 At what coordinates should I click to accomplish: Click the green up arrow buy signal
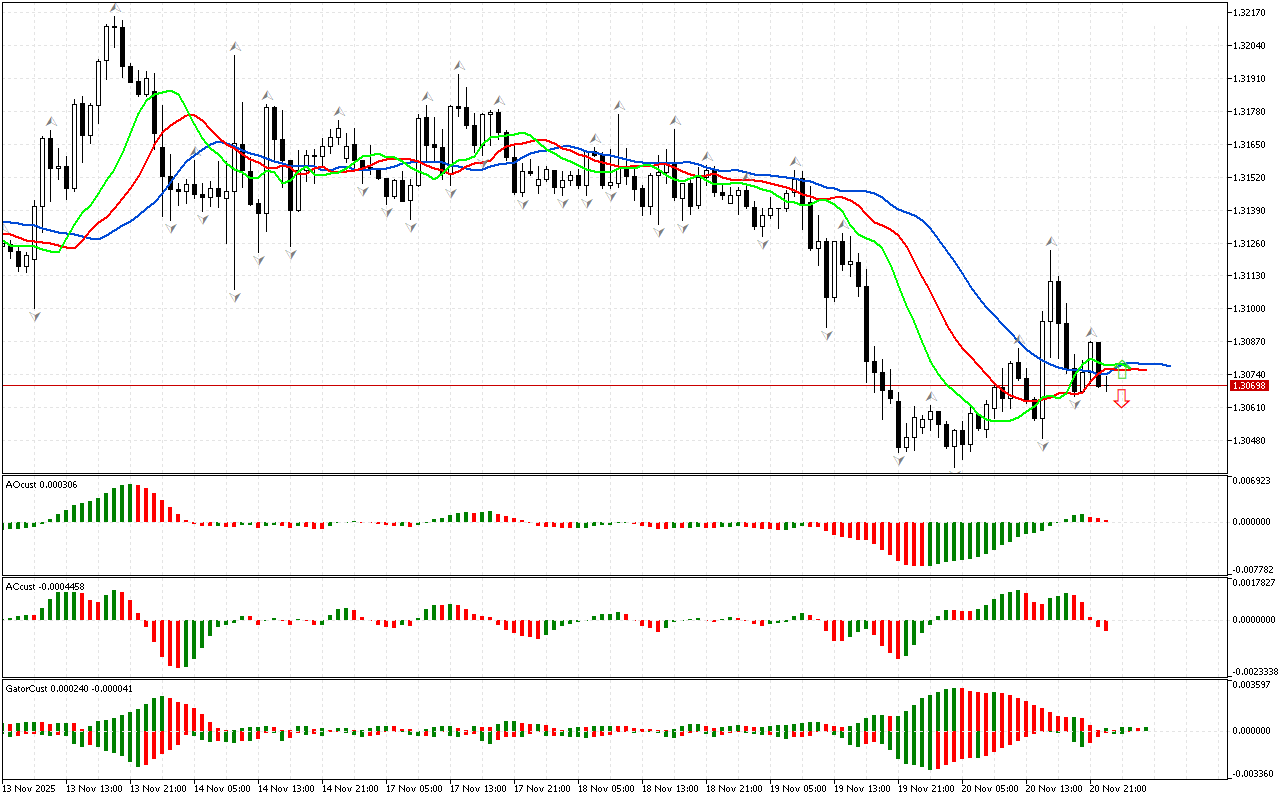pos(1122,371)
